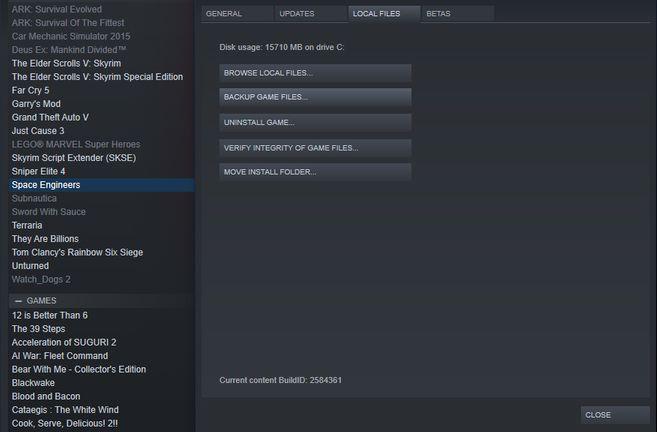Select Sword With Sauce
Viewport: 657px width, 432px height.
pos(49,212)
